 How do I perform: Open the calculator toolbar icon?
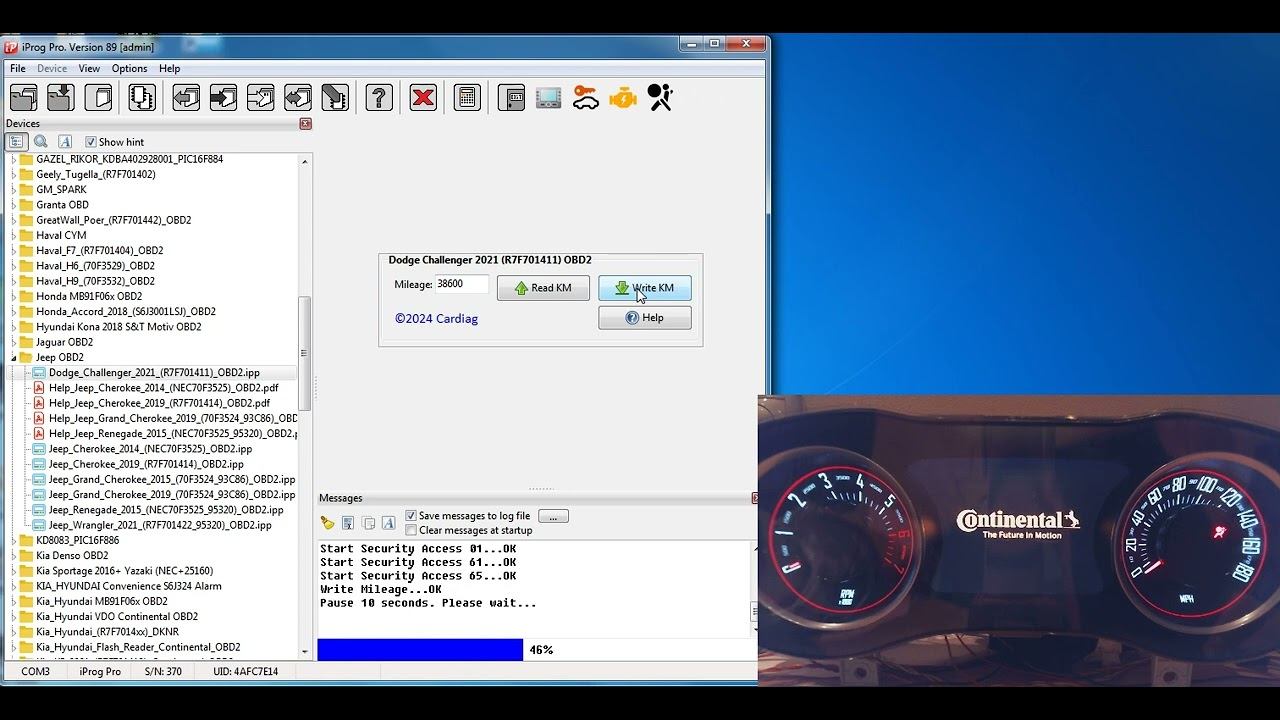467,97
